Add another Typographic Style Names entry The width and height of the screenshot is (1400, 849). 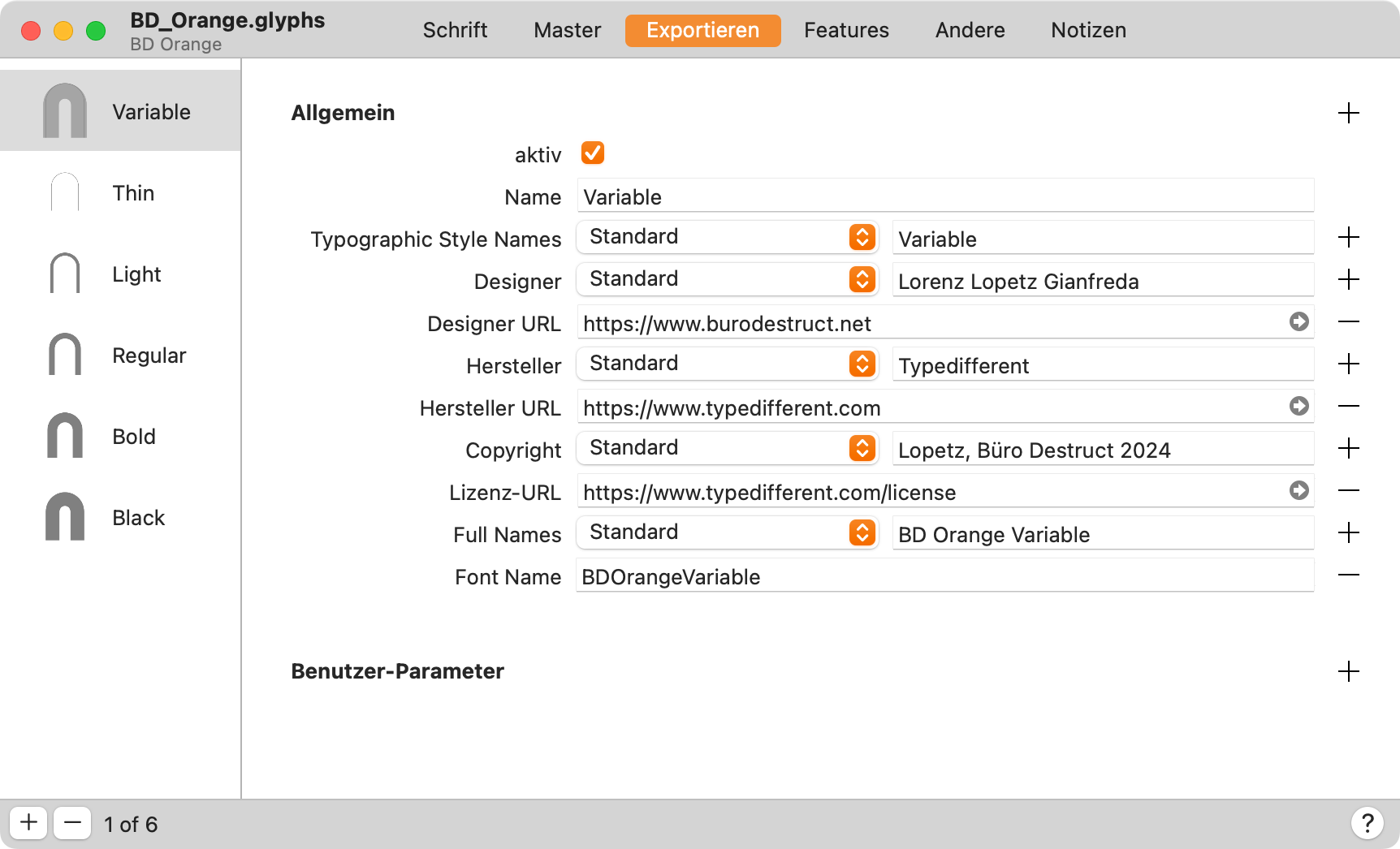(x=1348, y=238)
